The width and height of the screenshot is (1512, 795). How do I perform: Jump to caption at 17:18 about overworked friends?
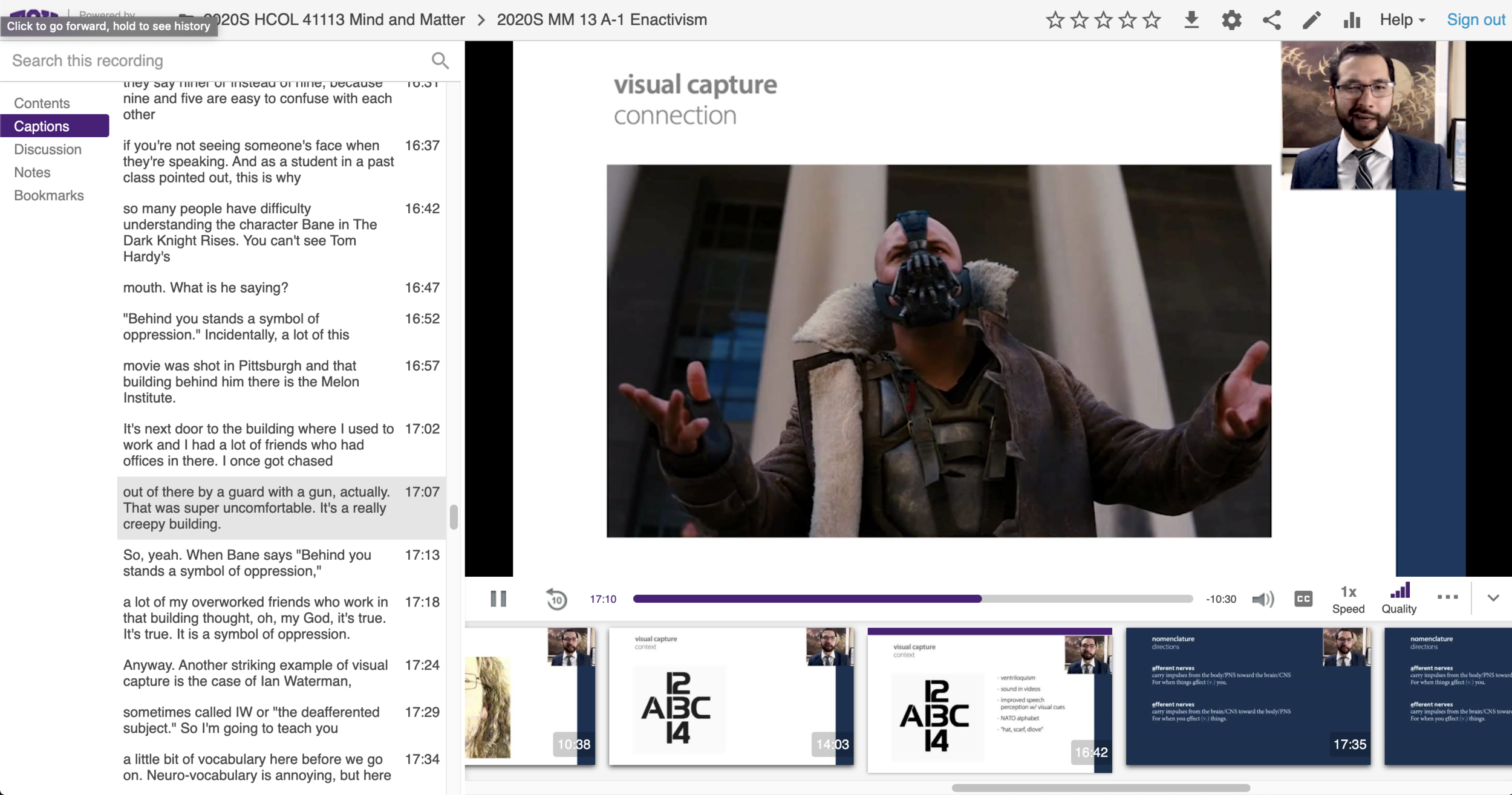281,618
